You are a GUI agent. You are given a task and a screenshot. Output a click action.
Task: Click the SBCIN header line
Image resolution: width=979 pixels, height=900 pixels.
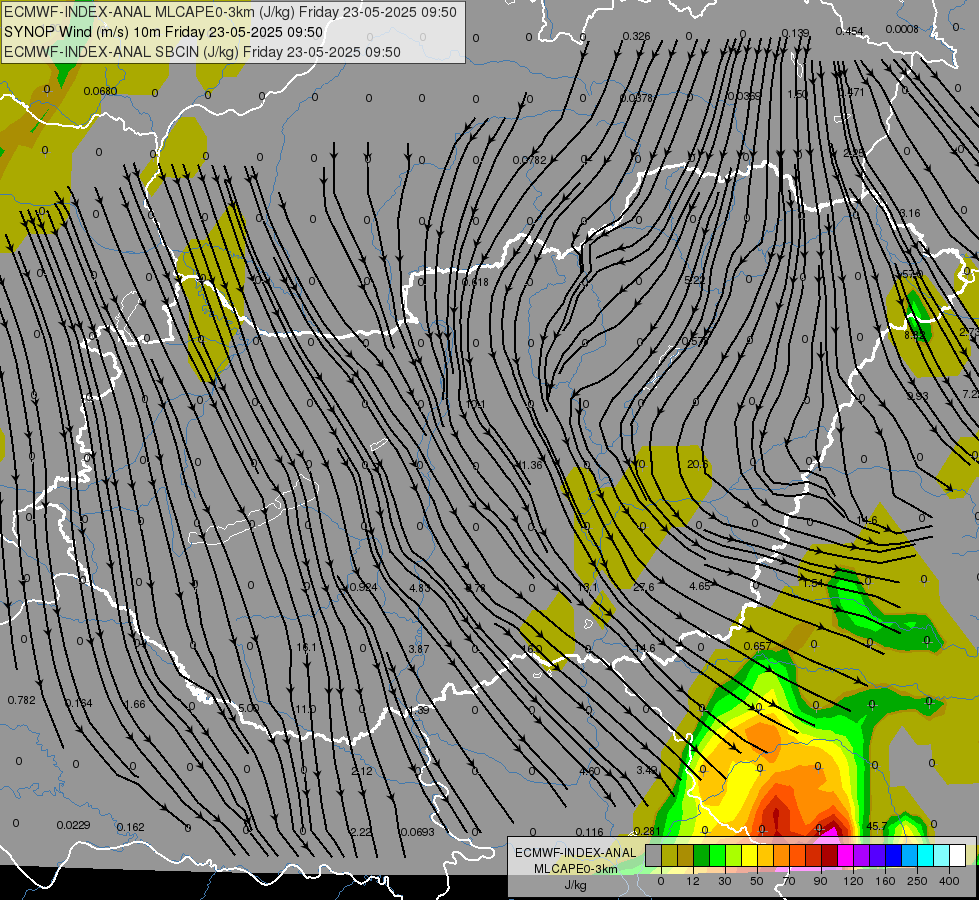pyautogui.click(x=202, y=52)
